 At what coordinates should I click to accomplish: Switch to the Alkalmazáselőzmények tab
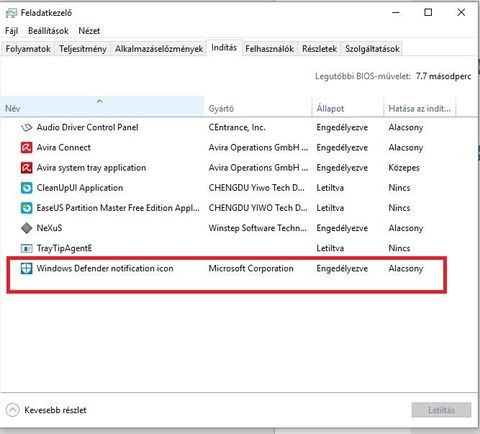tap(159, 49)
